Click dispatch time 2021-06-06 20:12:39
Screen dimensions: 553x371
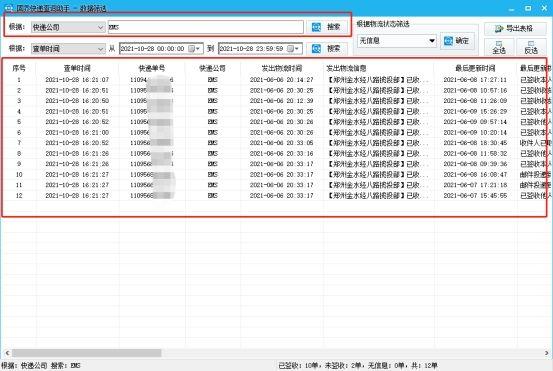pyautogui.click(x=281, y=101)
